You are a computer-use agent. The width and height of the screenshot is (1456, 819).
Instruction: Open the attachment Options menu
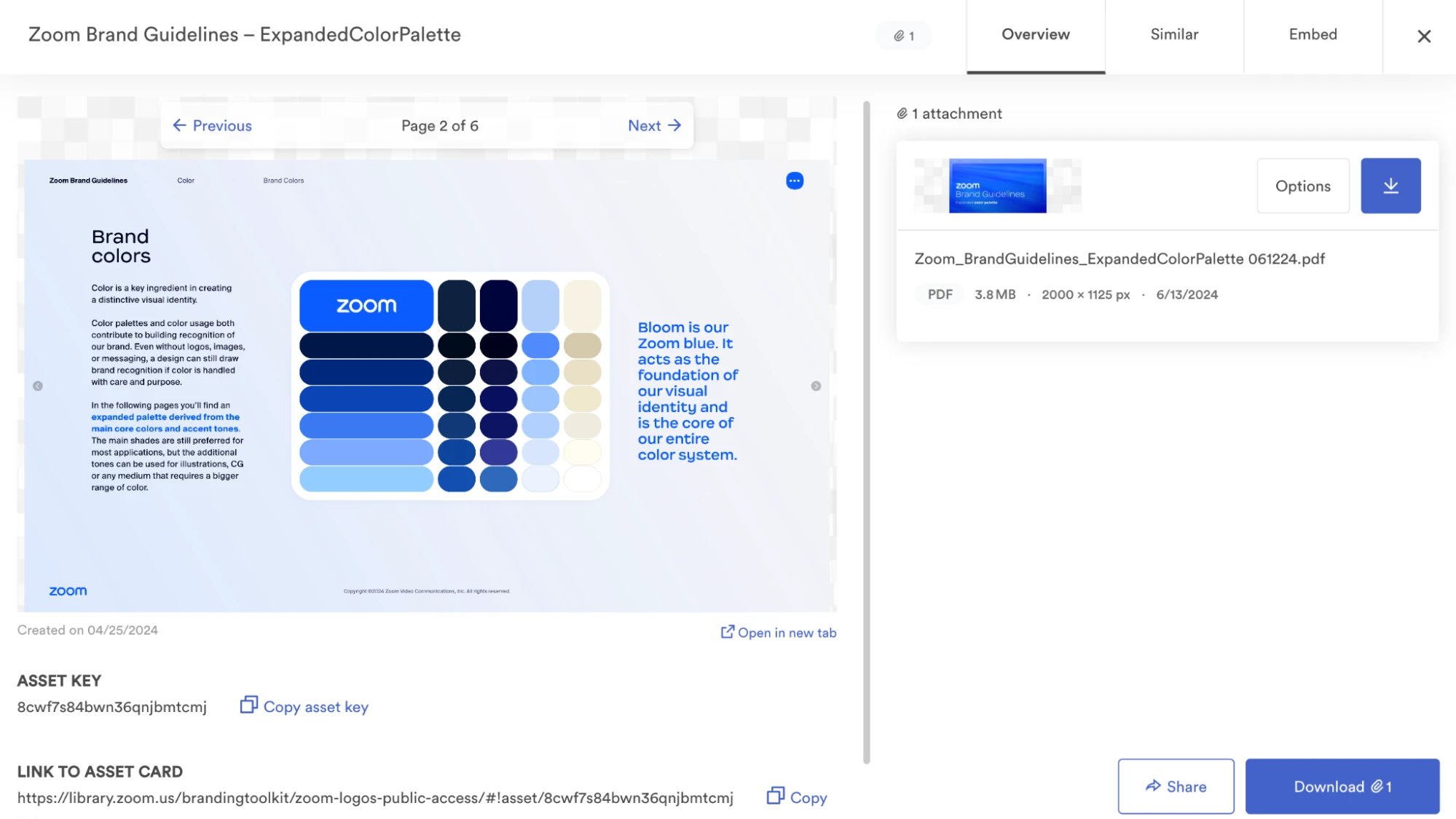coord(1302,186)
